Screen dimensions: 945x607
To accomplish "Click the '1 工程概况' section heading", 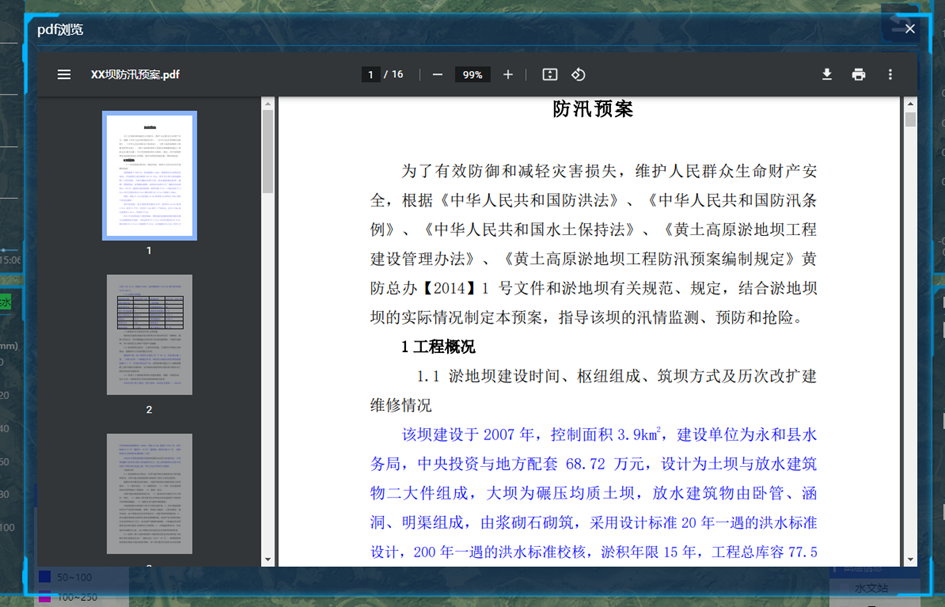I will [x=438, y=347].
